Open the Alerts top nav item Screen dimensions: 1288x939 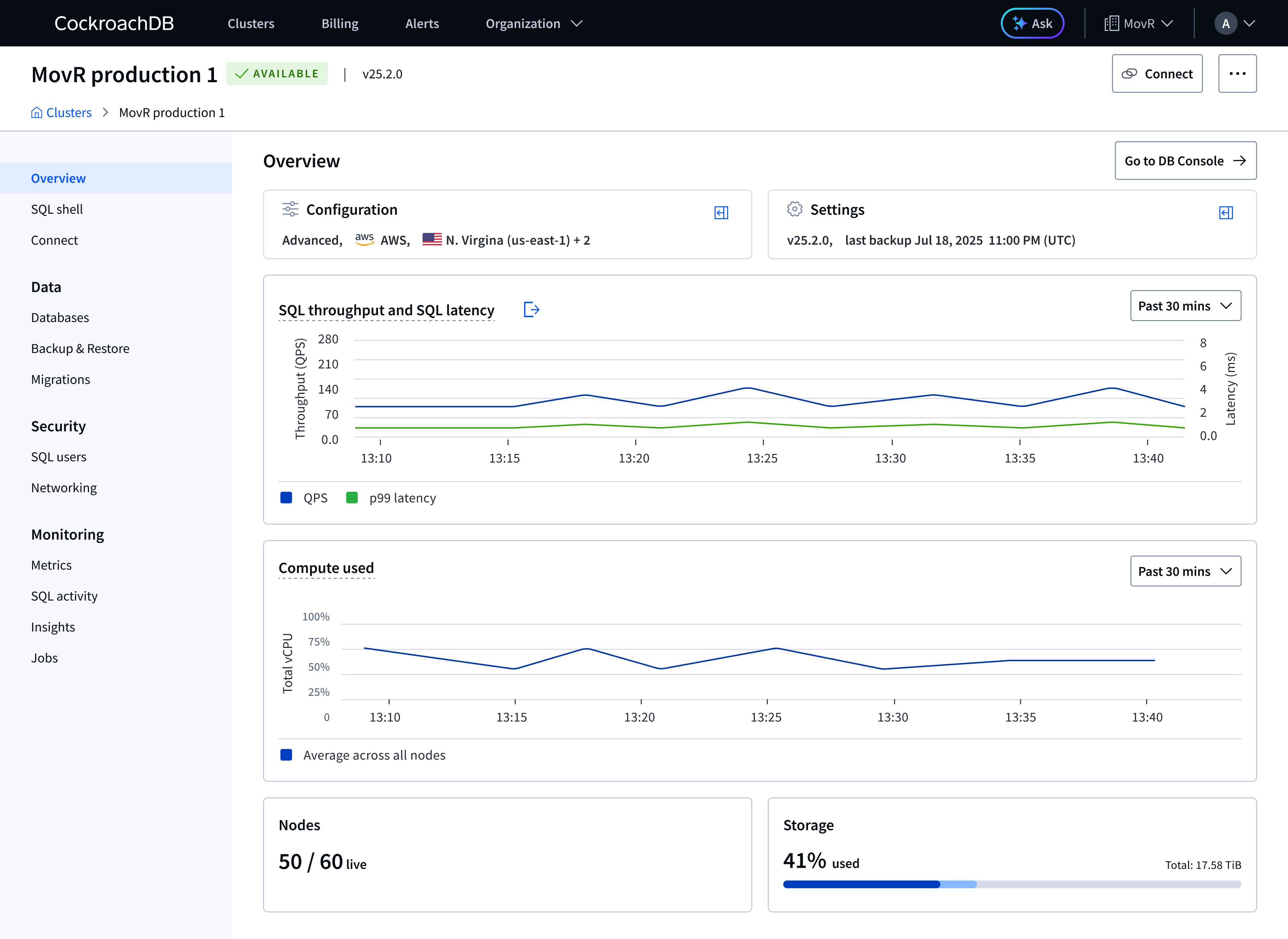tap(422, 23)
